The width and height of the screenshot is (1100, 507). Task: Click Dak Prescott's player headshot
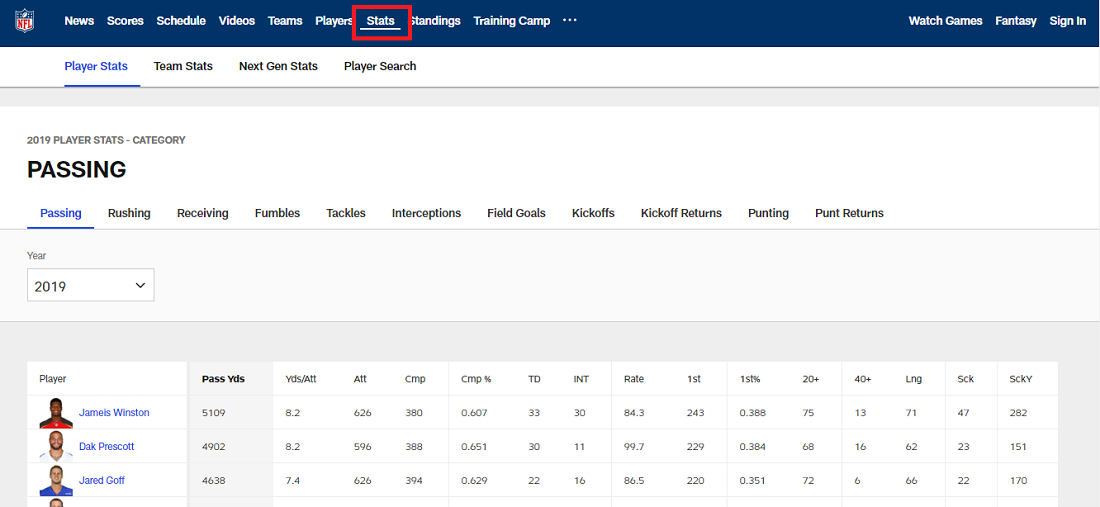(x=56, y=447)
